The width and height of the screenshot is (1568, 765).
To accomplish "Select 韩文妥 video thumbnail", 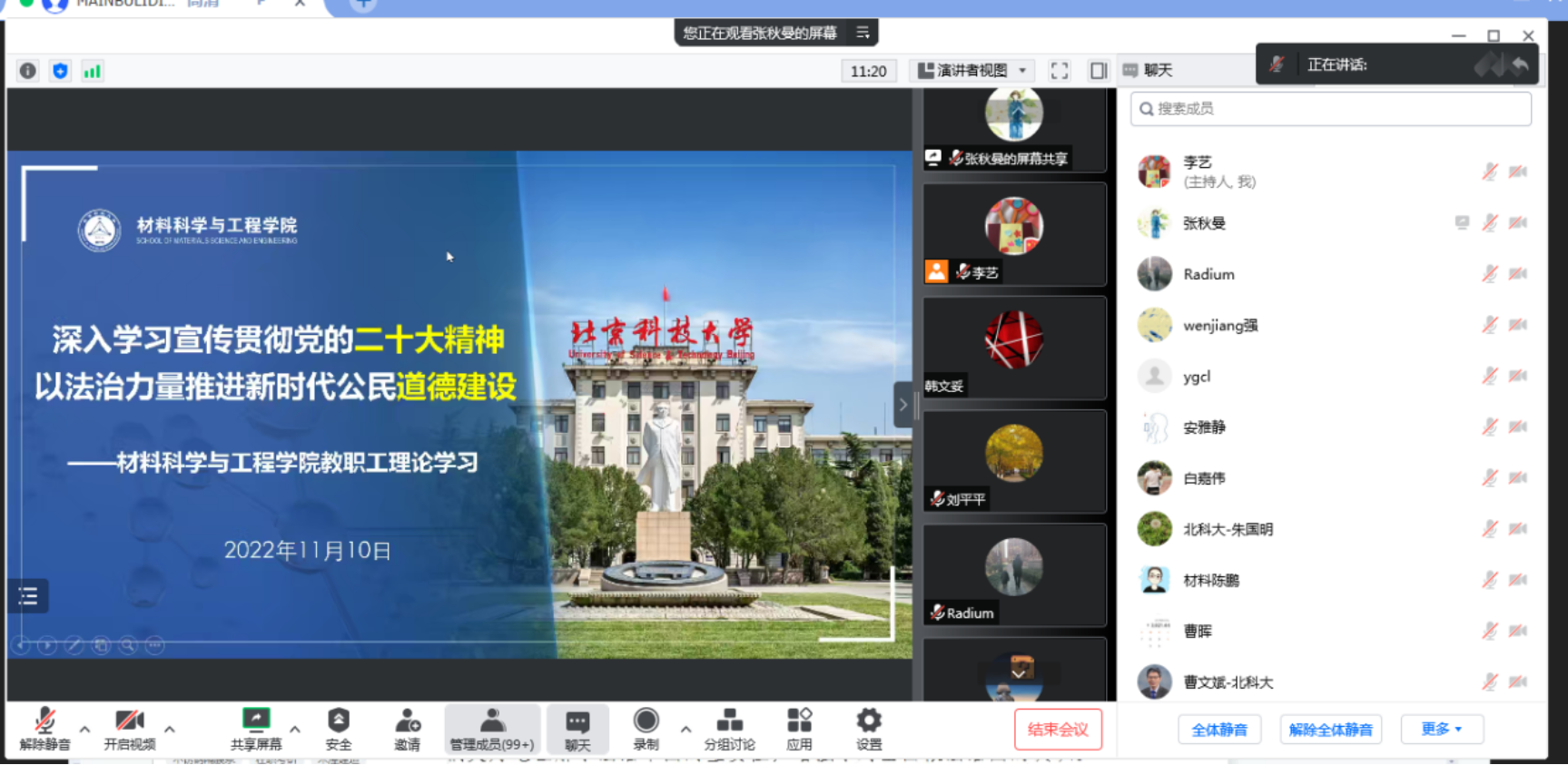I will pyautogui.click(x=1014, y=348).
